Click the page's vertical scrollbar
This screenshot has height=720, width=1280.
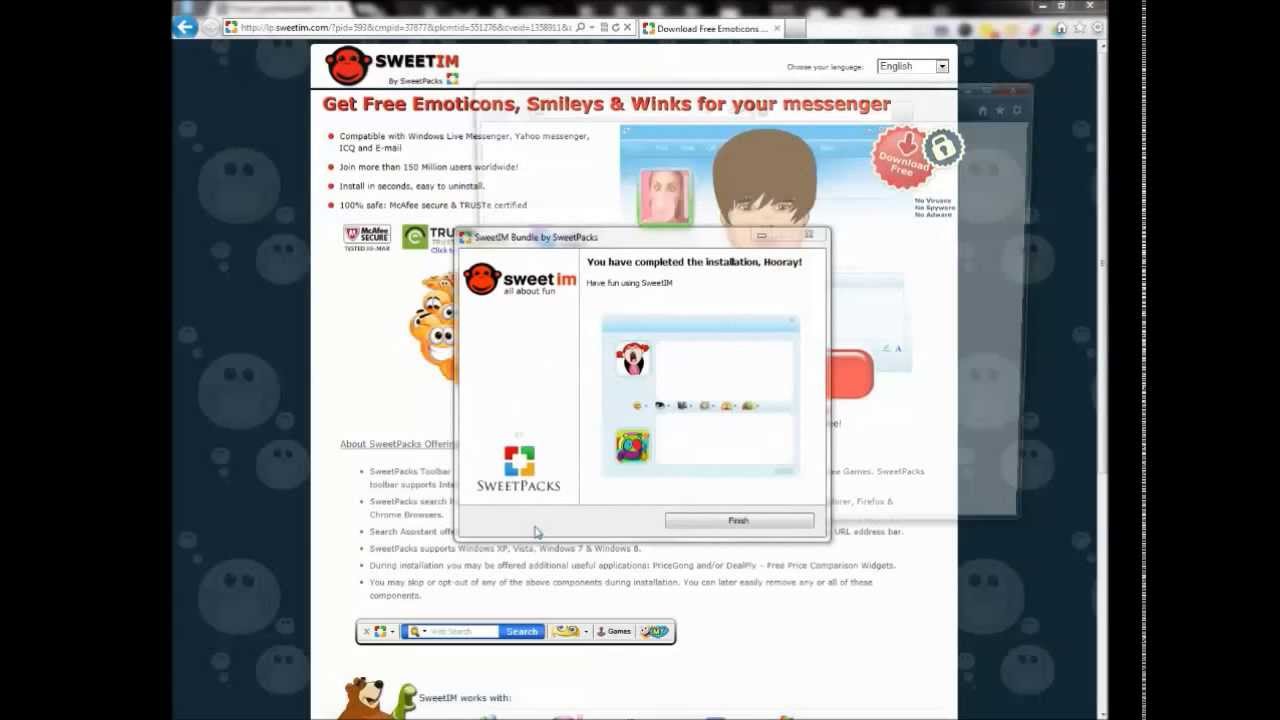point(1101,378)
